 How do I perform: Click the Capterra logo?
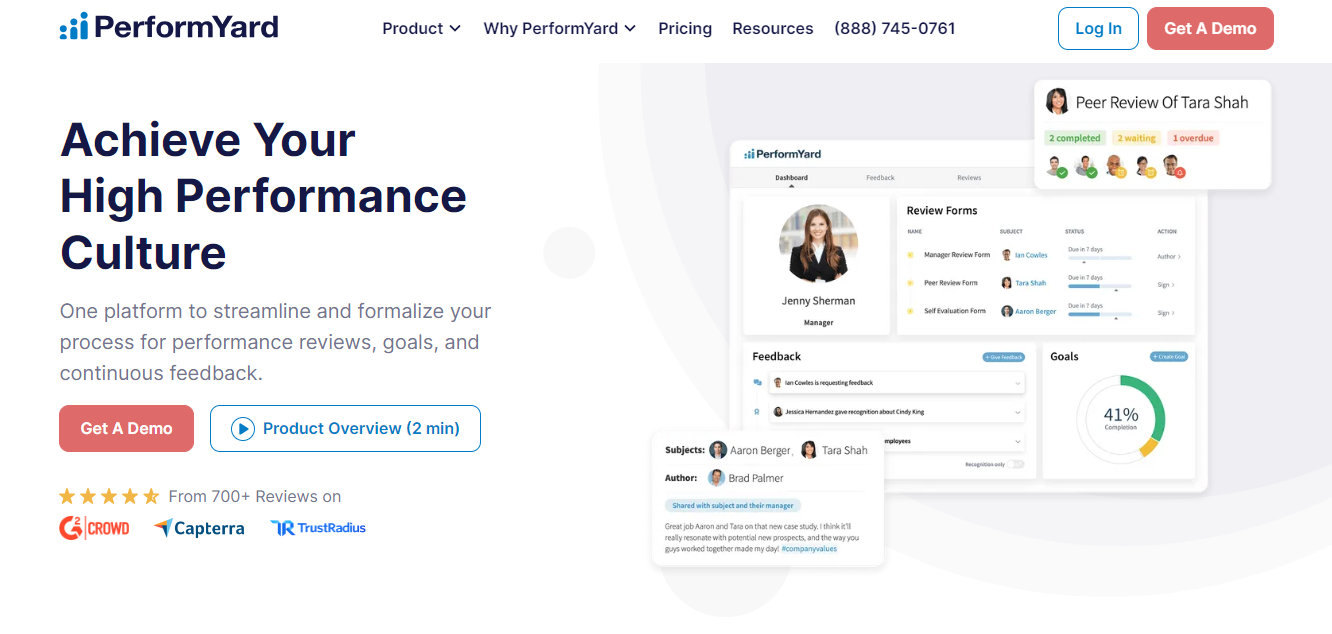pyautogui.click(x=199, y=527)
